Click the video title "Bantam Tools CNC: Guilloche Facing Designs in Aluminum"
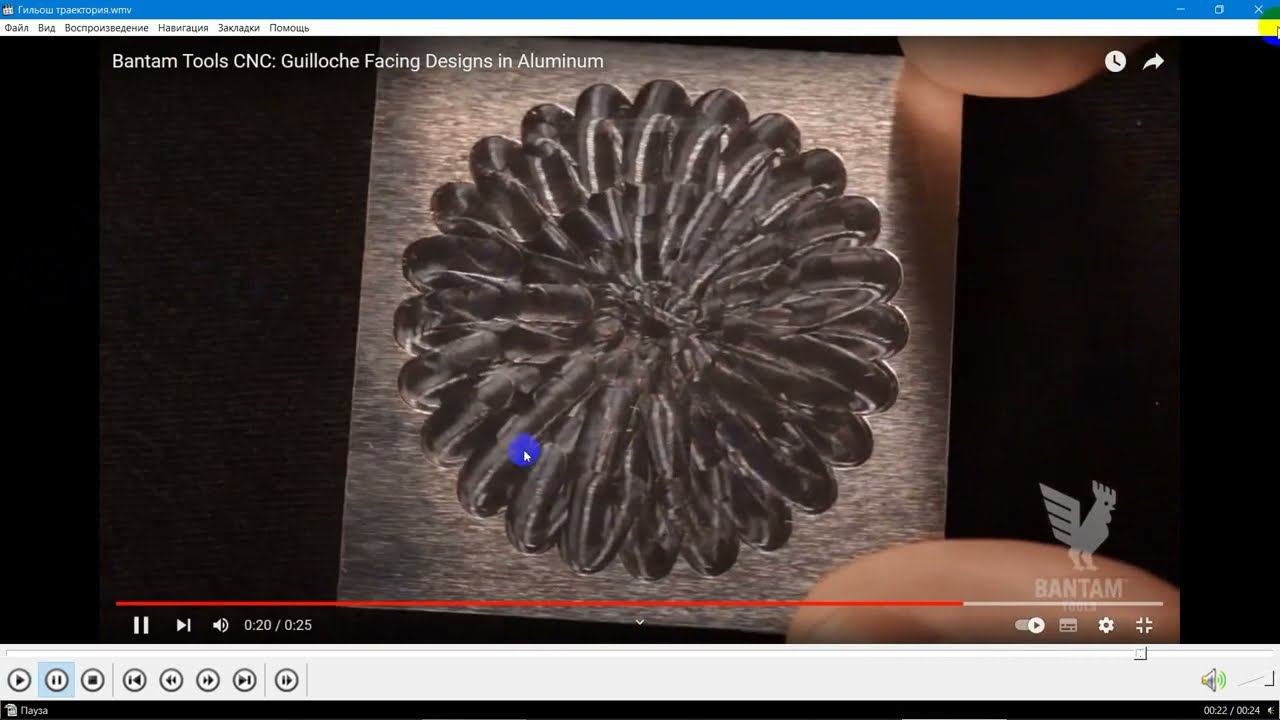This screenshot has width=1280, height=720. [x=358, y=61]
